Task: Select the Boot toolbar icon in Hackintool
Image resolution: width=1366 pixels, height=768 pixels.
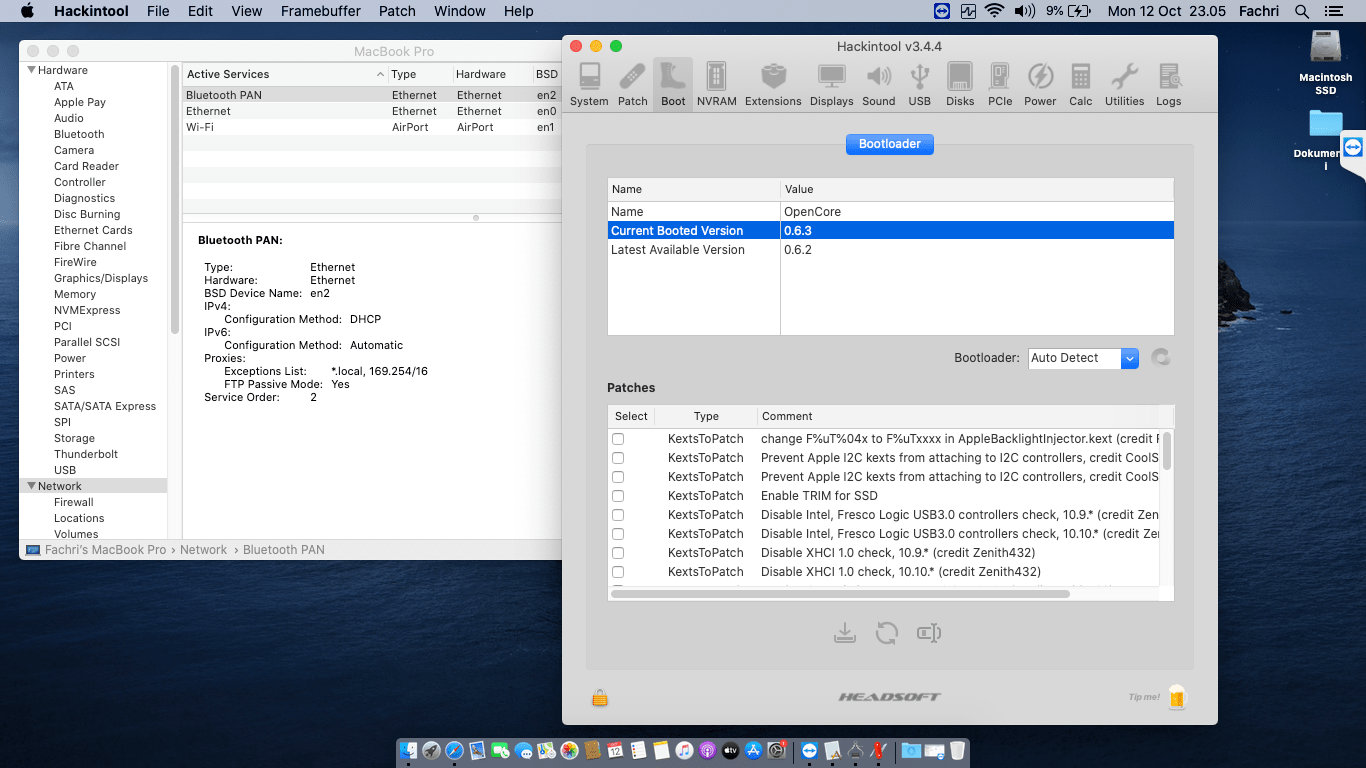Action: coord(673,84)
